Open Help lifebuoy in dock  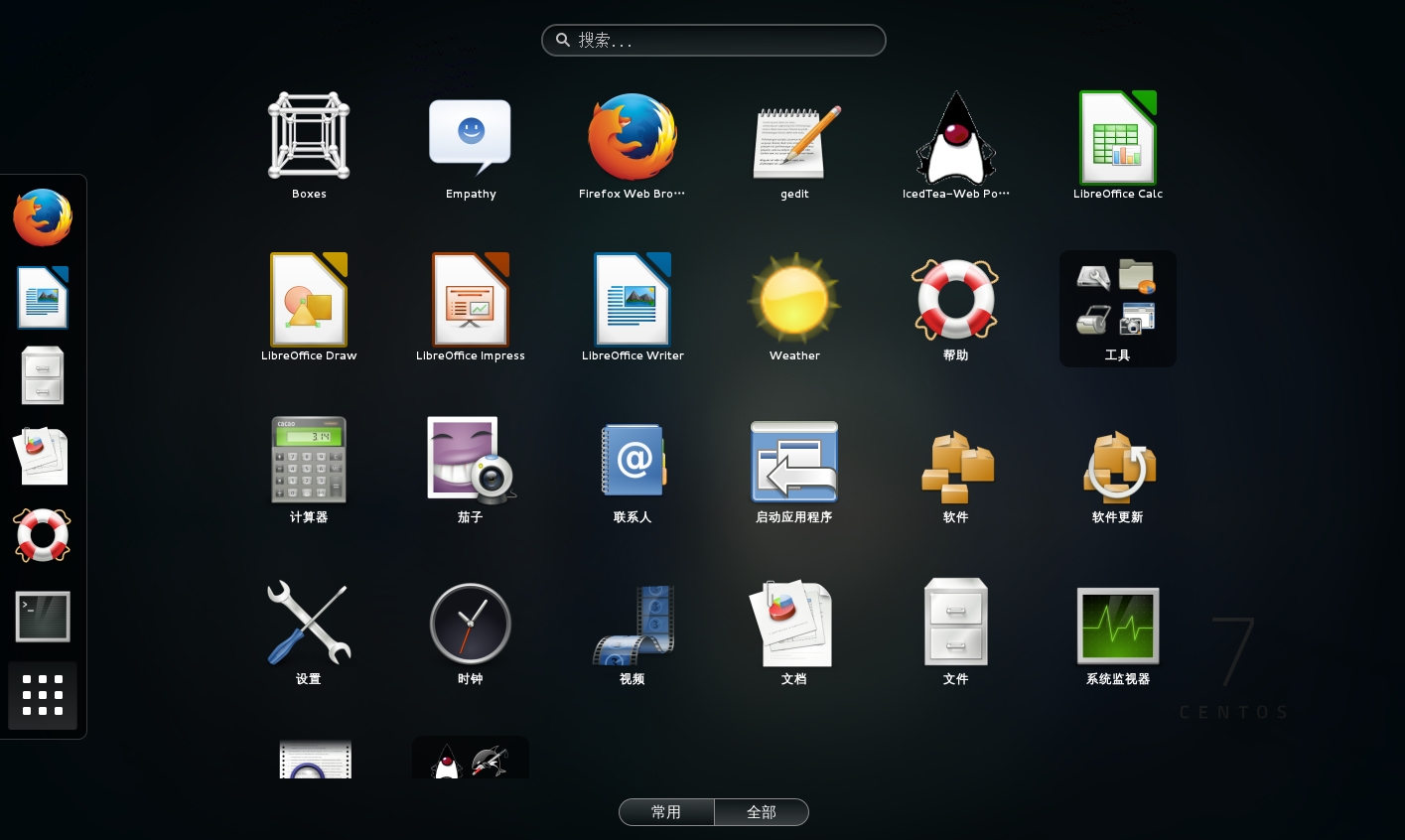(x=43, y=535)
